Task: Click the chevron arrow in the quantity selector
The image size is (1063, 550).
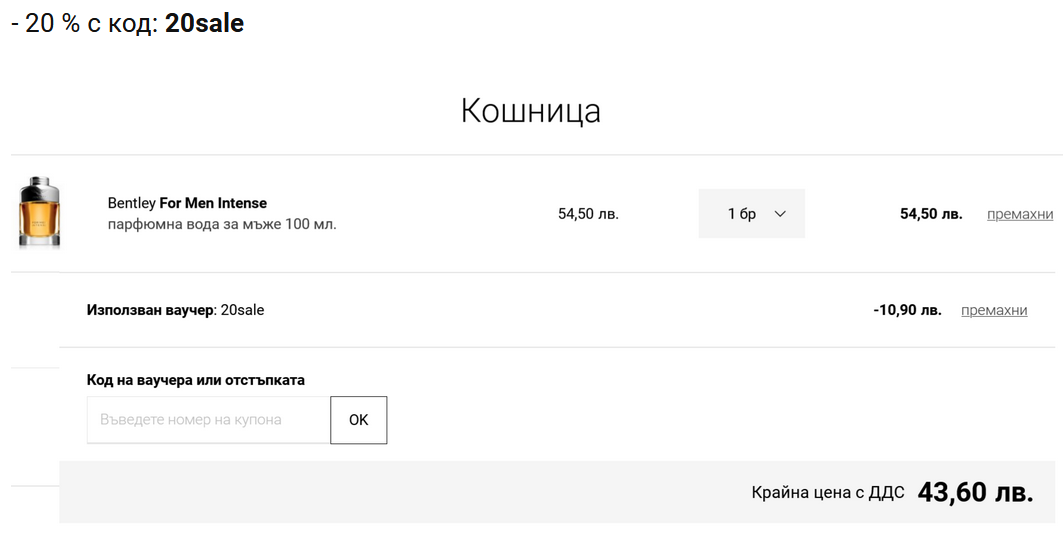Action: pyautogui.click(x=781, y=214)
